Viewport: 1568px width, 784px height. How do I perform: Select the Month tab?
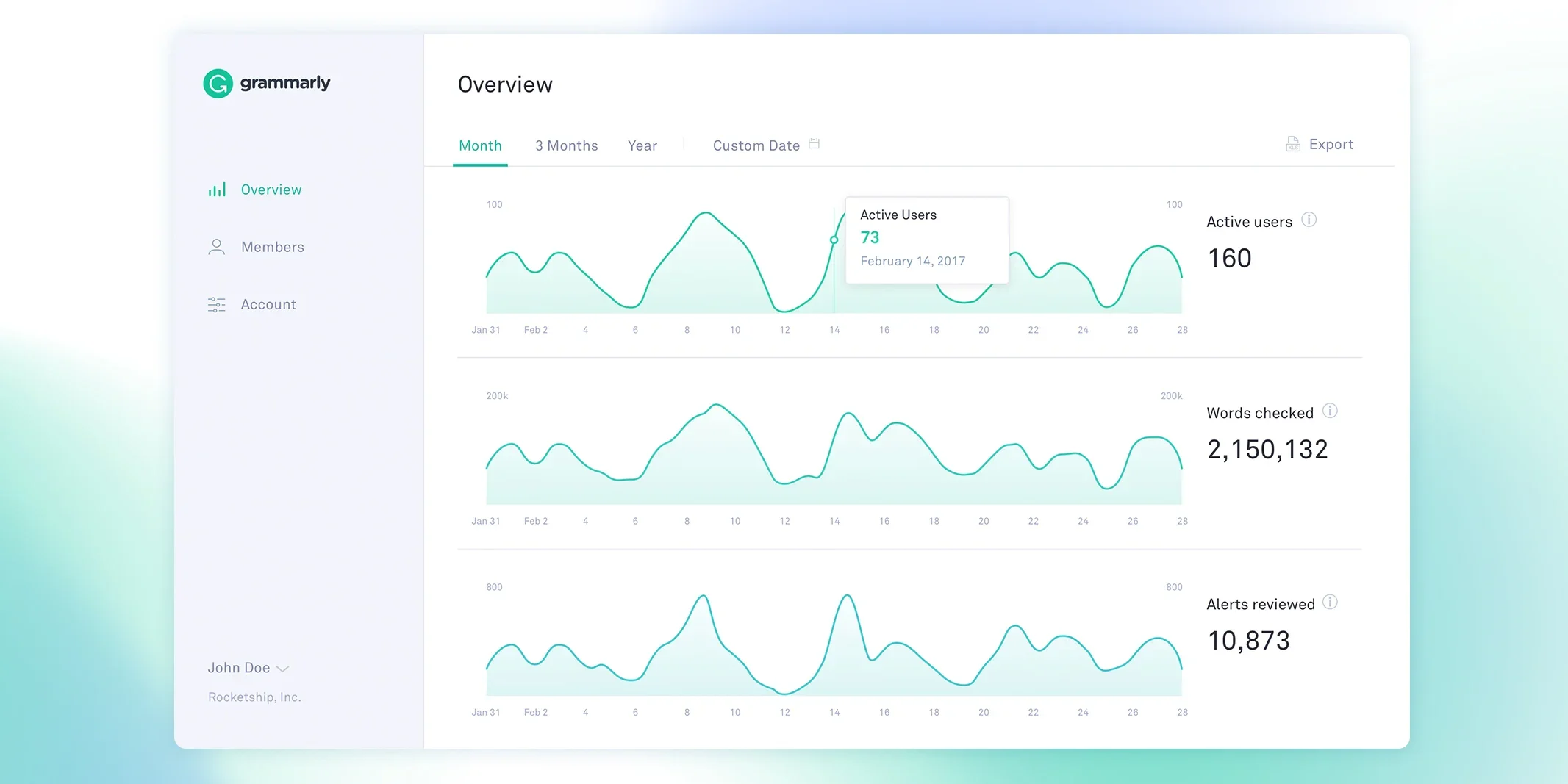[x=480, y=145]
